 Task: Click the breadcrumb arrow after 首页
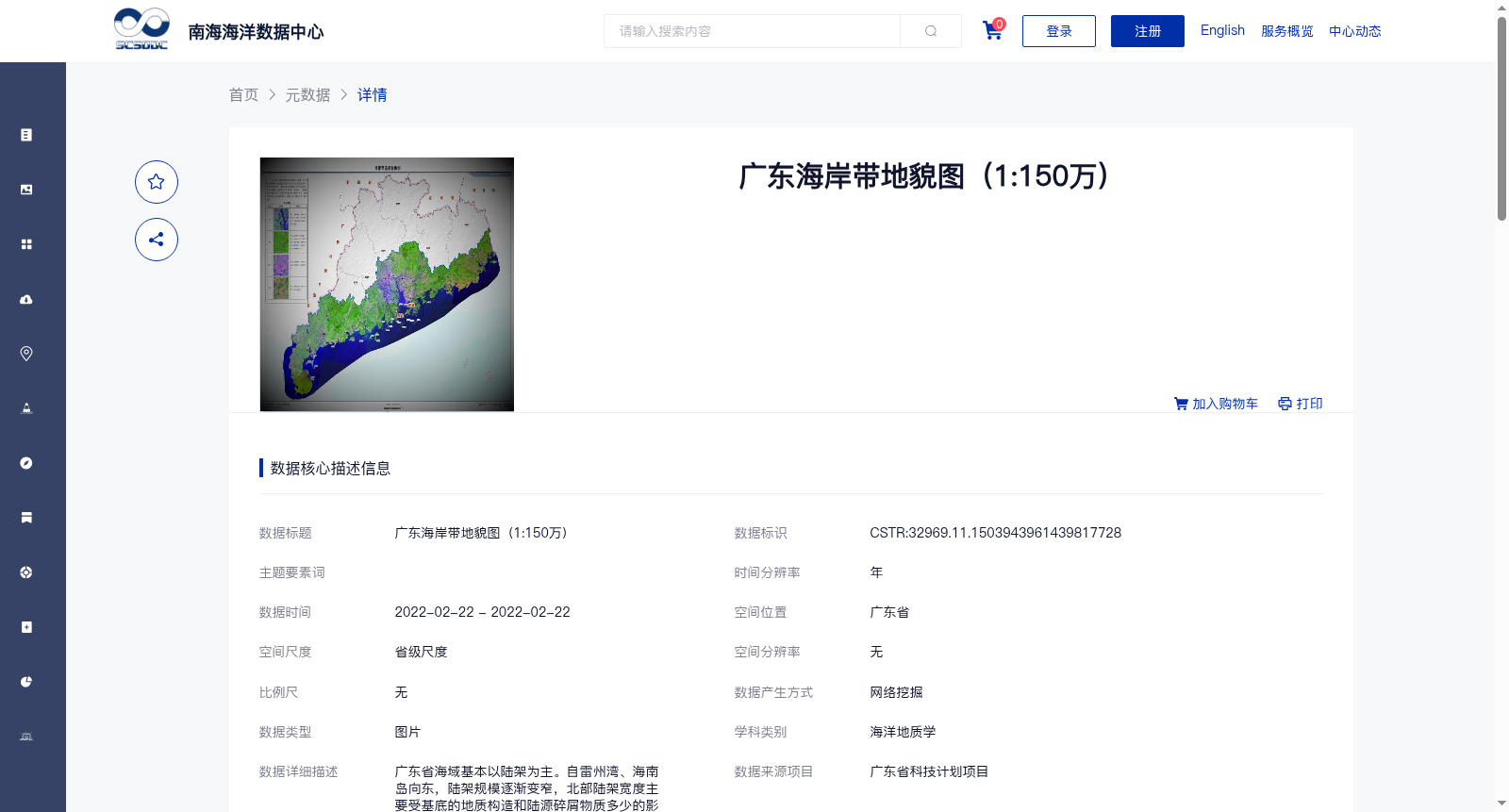point(273,94)
